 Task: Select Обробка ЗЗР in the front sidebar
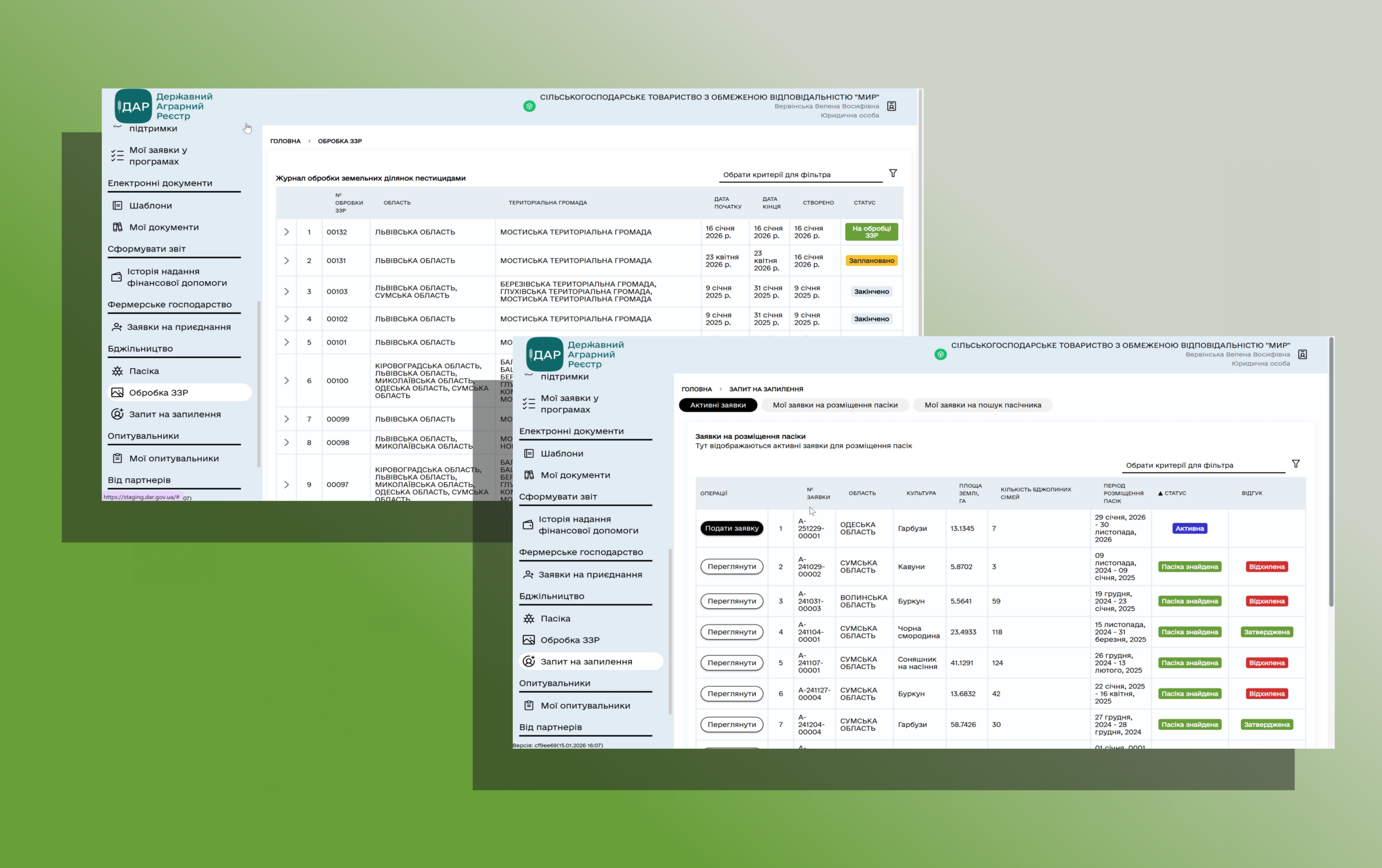click(x=570, y=640)
